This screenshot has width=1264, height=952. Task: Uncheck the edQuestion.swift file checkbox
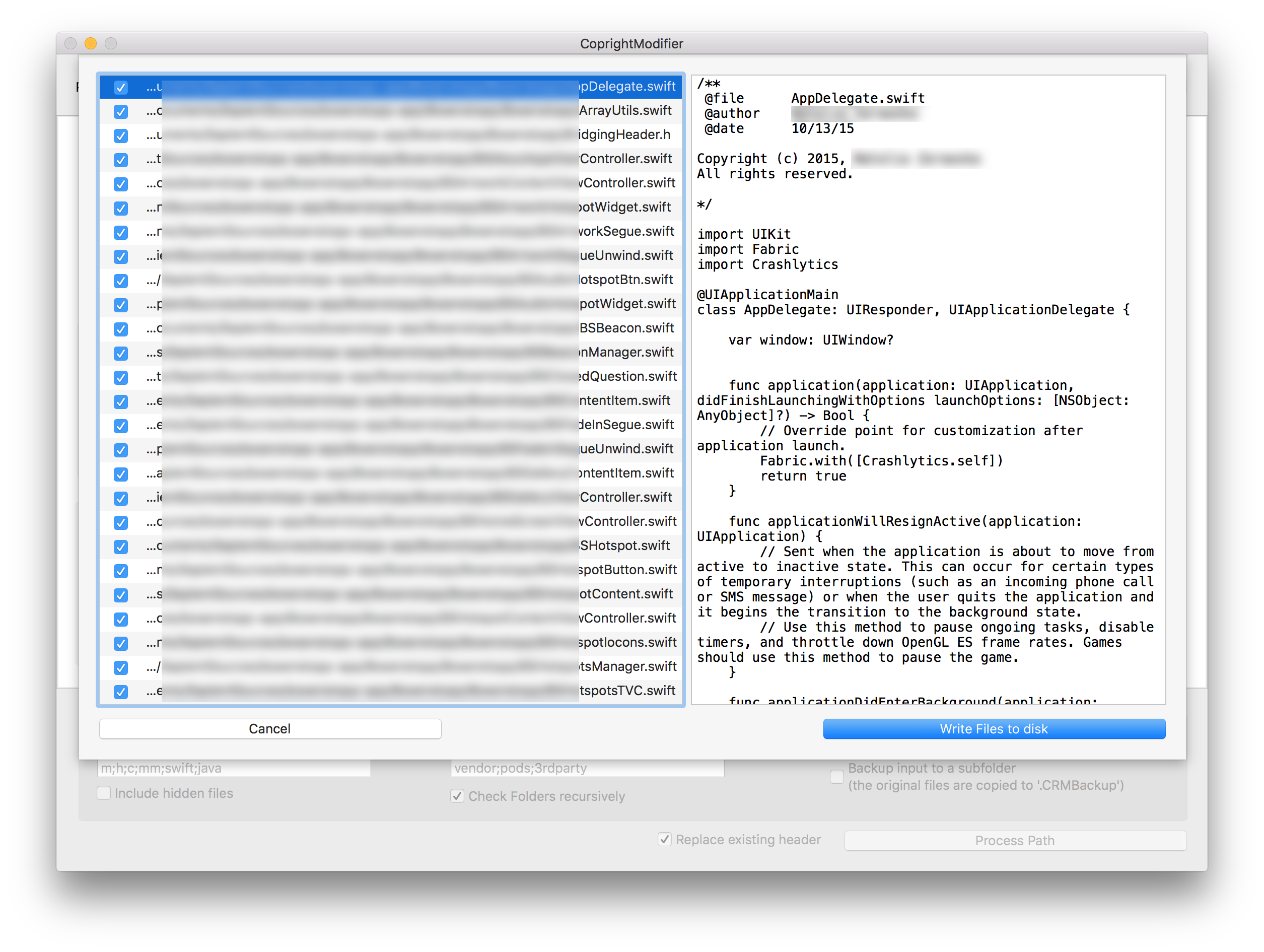[x=120, y=377]
